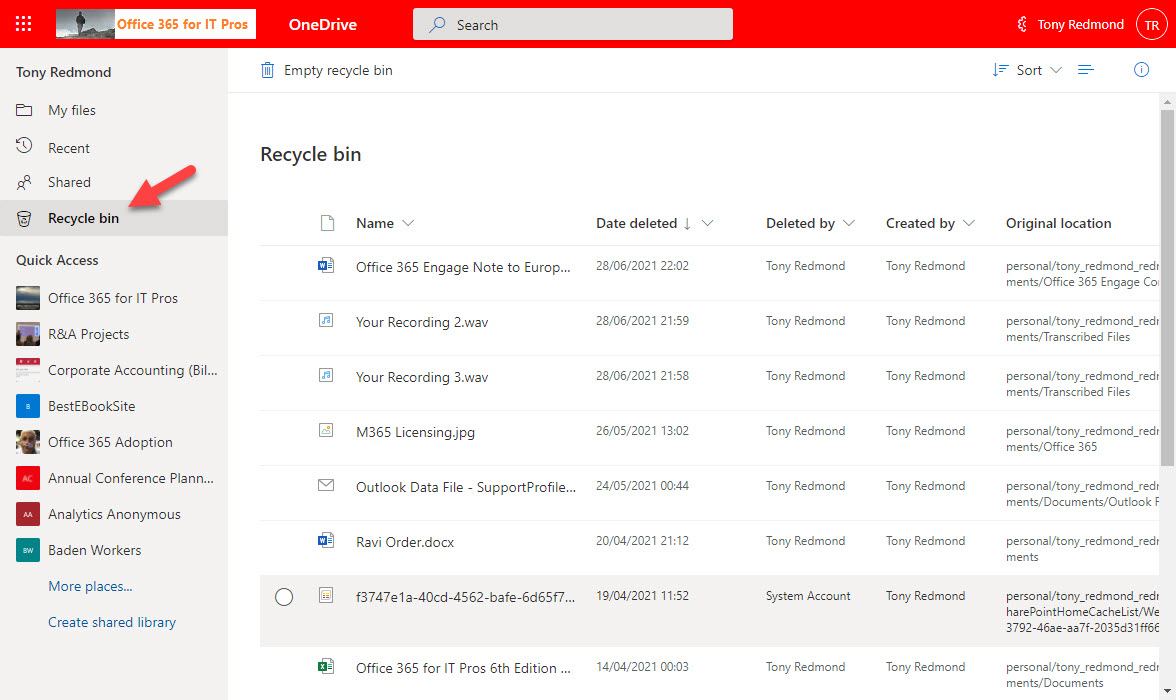Open Office 365 Adoption library
1176x700 pixels.
[x=110, y=442]
